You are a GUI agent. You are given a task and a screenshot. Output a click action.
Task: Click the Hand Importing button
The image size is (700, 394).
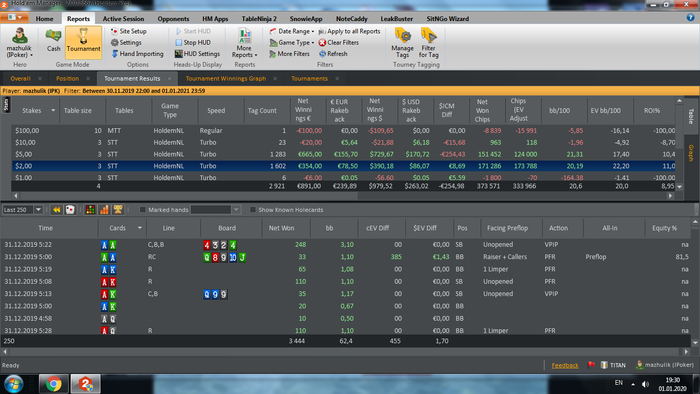[137, 54]
